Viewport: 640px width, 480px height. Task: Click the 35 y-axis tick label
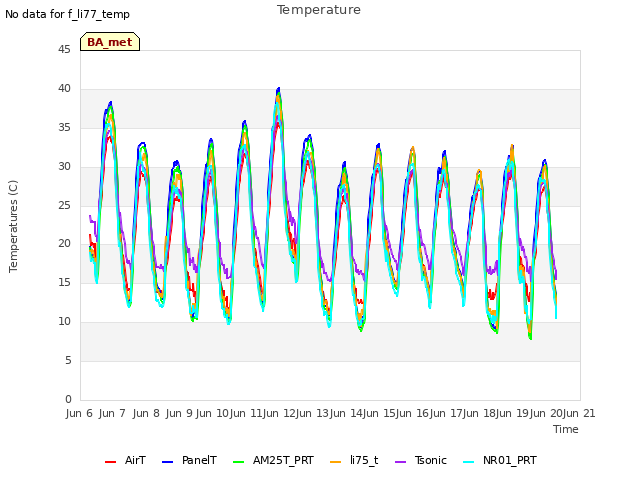coord(64,128)
